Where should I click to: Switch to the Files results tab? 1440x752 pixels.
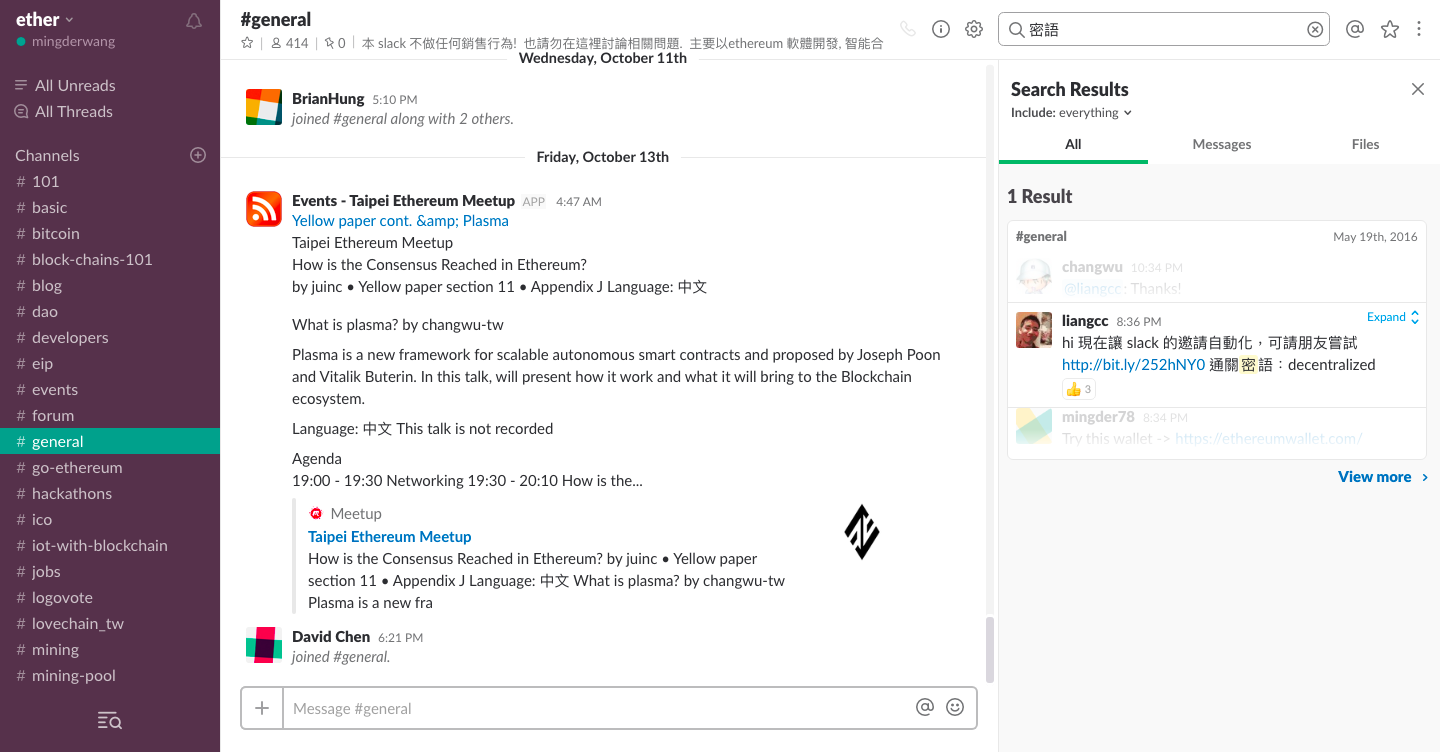point(1365,144)
